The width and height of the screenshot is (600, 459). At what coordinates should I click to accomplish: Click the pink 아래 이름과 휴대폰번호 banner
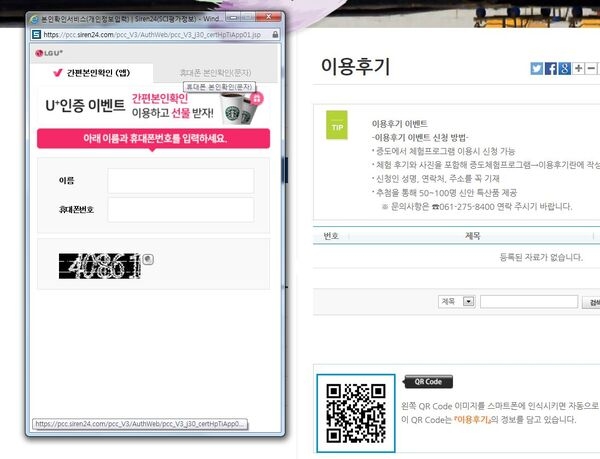[153, 138]
